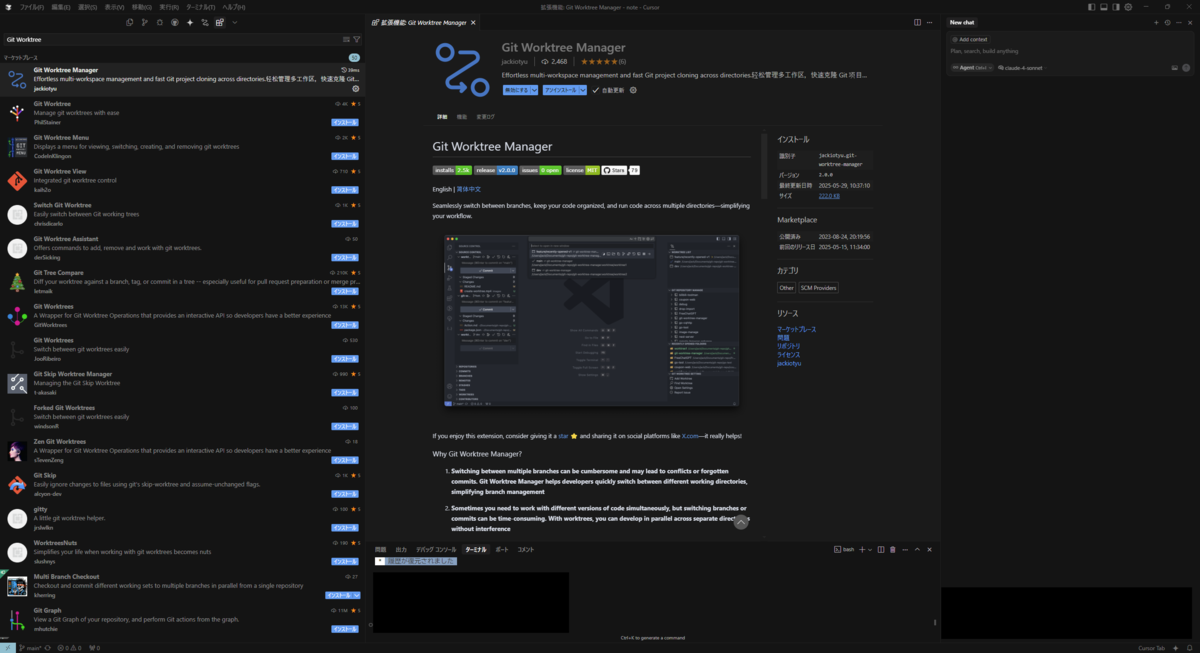1200x653 pixels.
Task: Start a new chat with plus icon
Action: pos(1156,22)
